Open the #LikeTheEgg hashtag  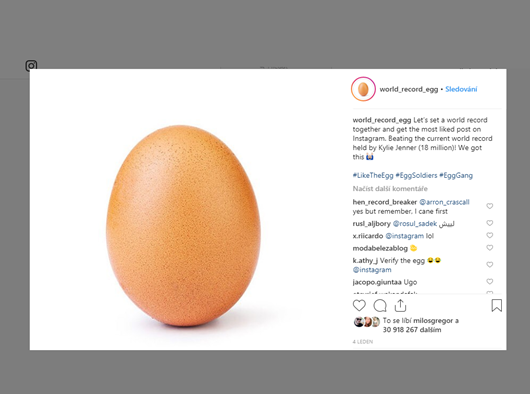373,175
